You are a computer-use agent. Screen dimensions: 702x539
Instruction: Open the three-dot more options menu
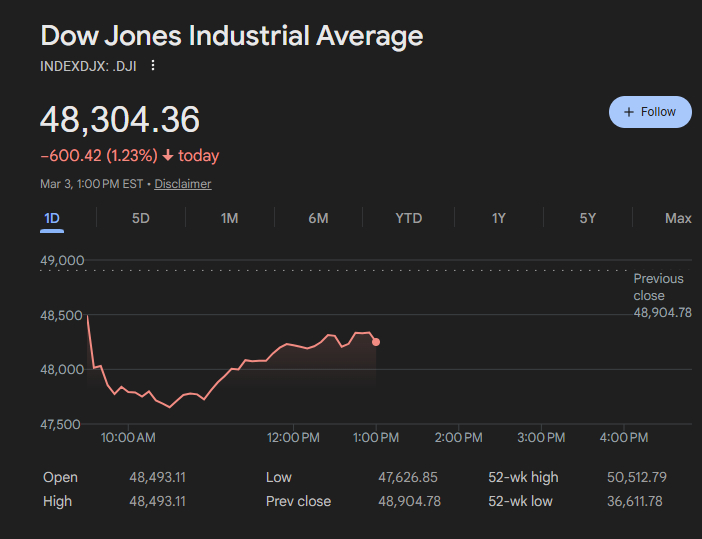pyautogui.click(x=153, y=66)
